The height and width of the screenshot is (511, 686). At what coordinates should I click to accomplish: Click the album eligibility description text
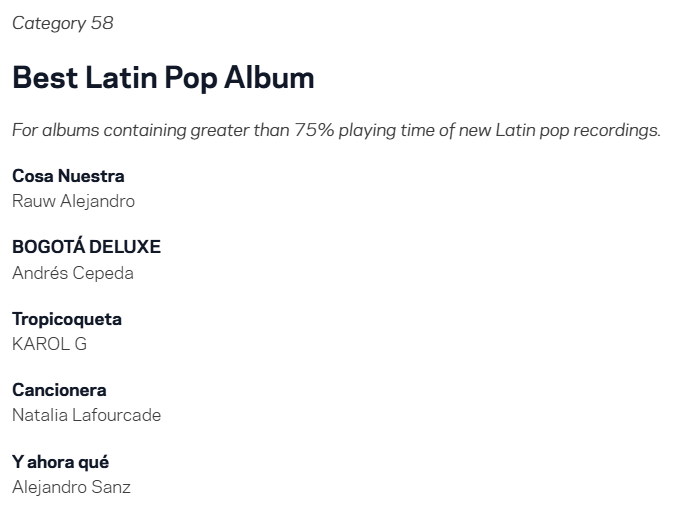[336, 131]
